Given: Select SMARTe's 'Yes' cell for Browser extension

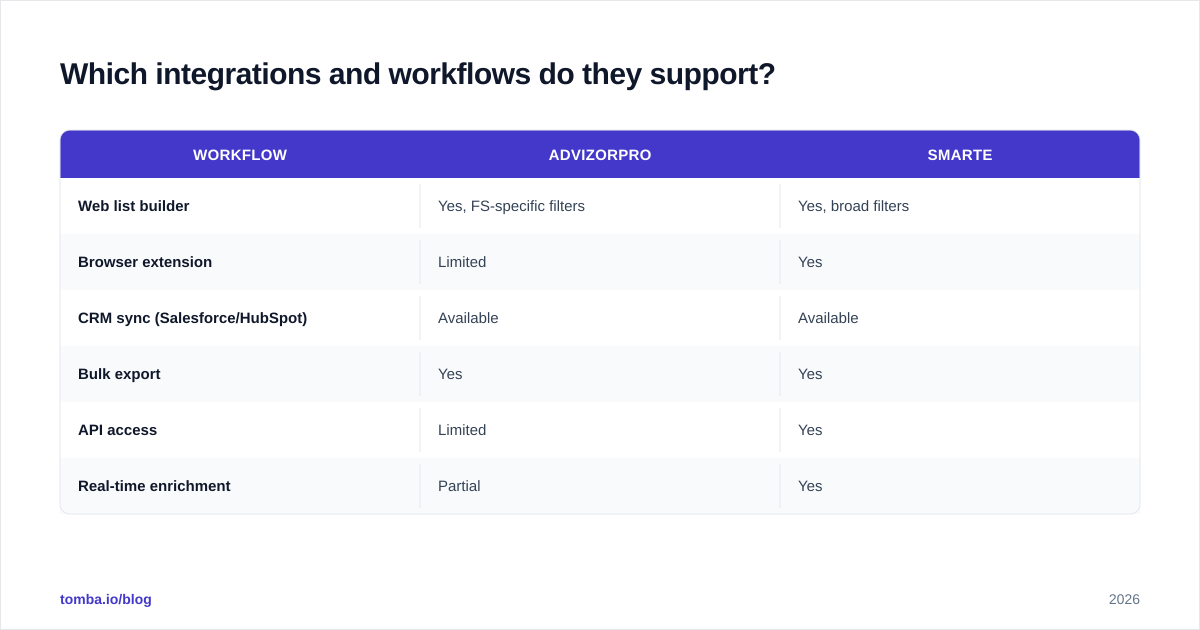Looking at the screenshot, I should click(x=960, y=262).
